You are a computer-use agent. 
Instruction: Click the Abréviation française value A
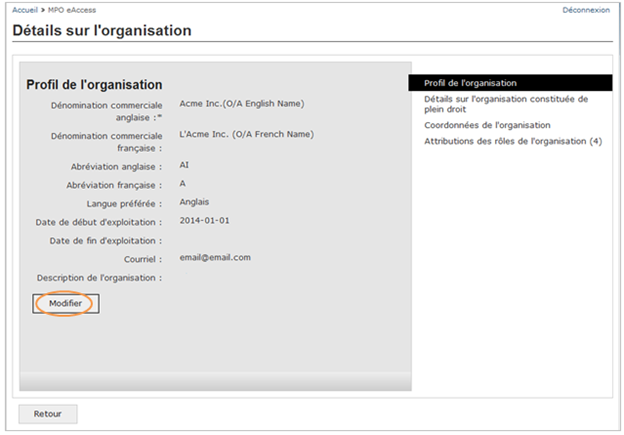pos(182,183)
